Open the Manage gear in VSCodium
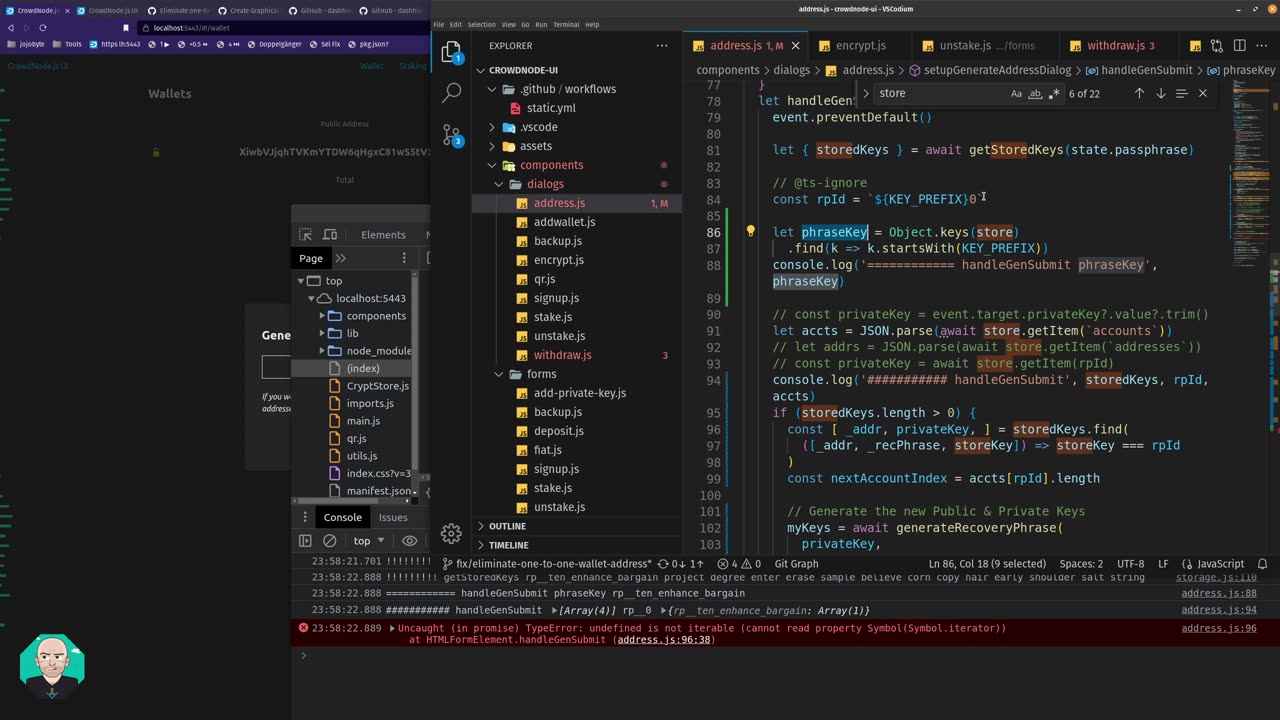1280x720 pixels. click(x=451, y=533)
